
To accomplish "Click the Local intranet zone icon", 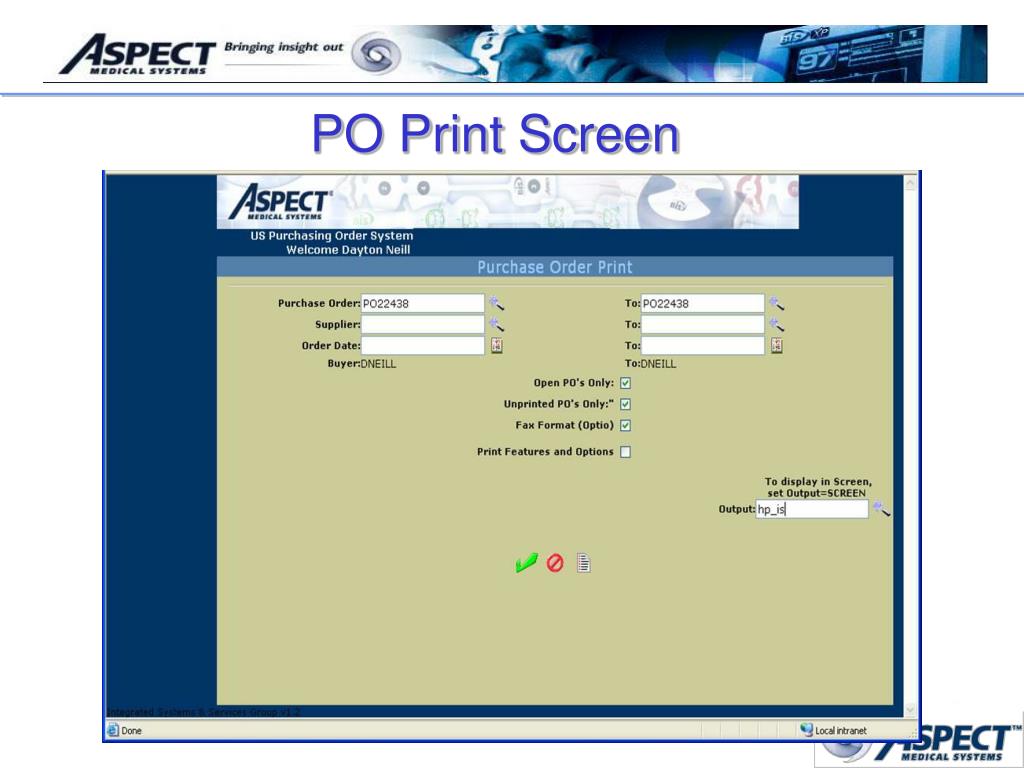I will (807, 729).
